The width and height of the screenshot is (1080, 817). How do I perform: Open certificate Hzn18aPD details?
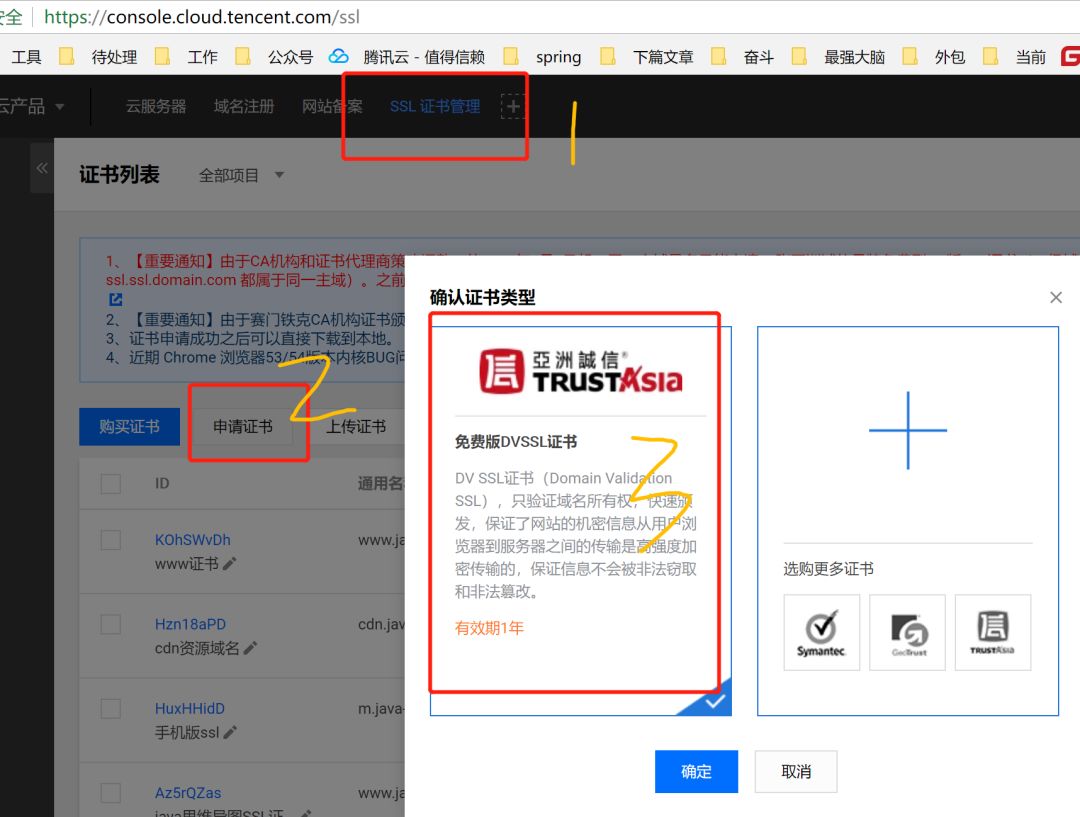click(190, 624)
